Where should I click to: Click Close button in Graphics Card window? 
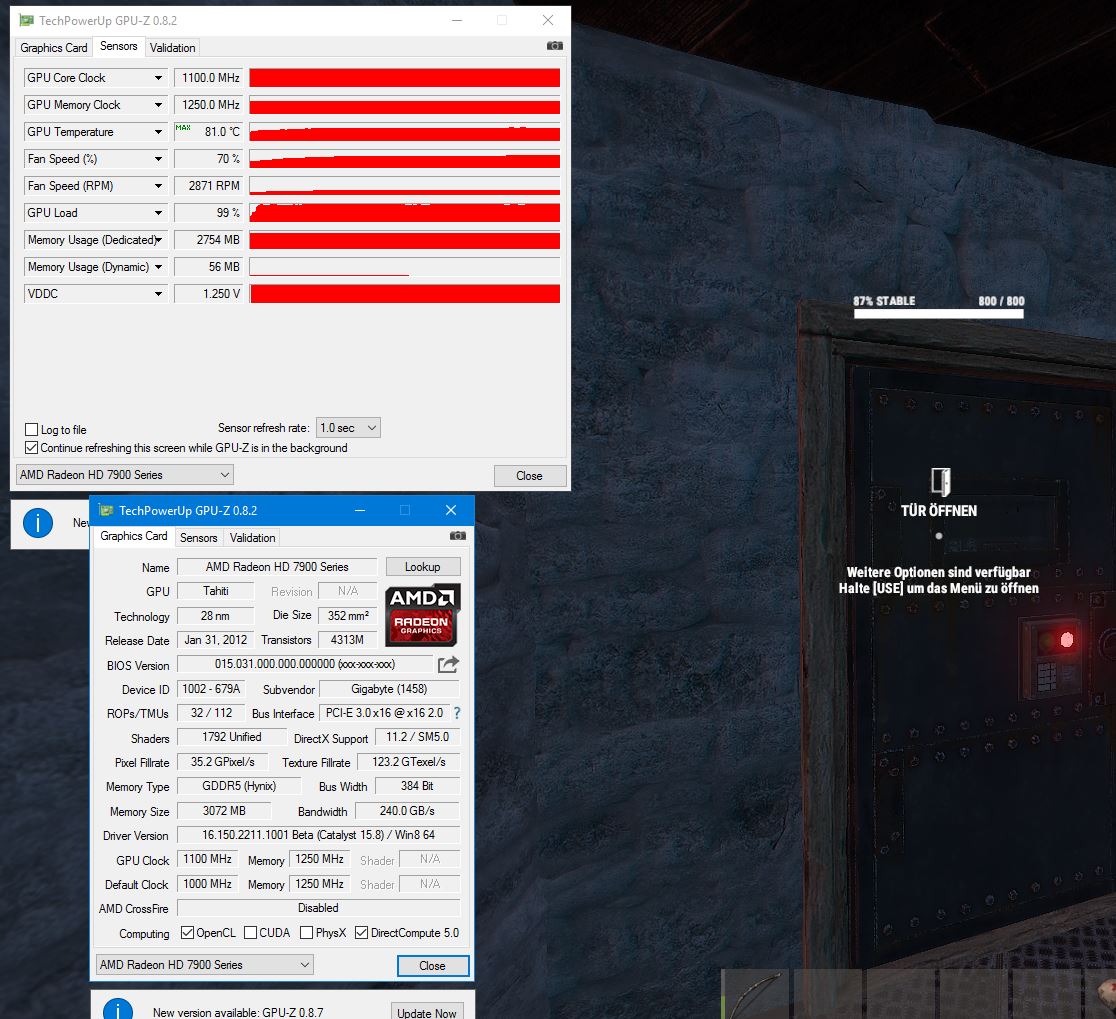pos(433,966)
